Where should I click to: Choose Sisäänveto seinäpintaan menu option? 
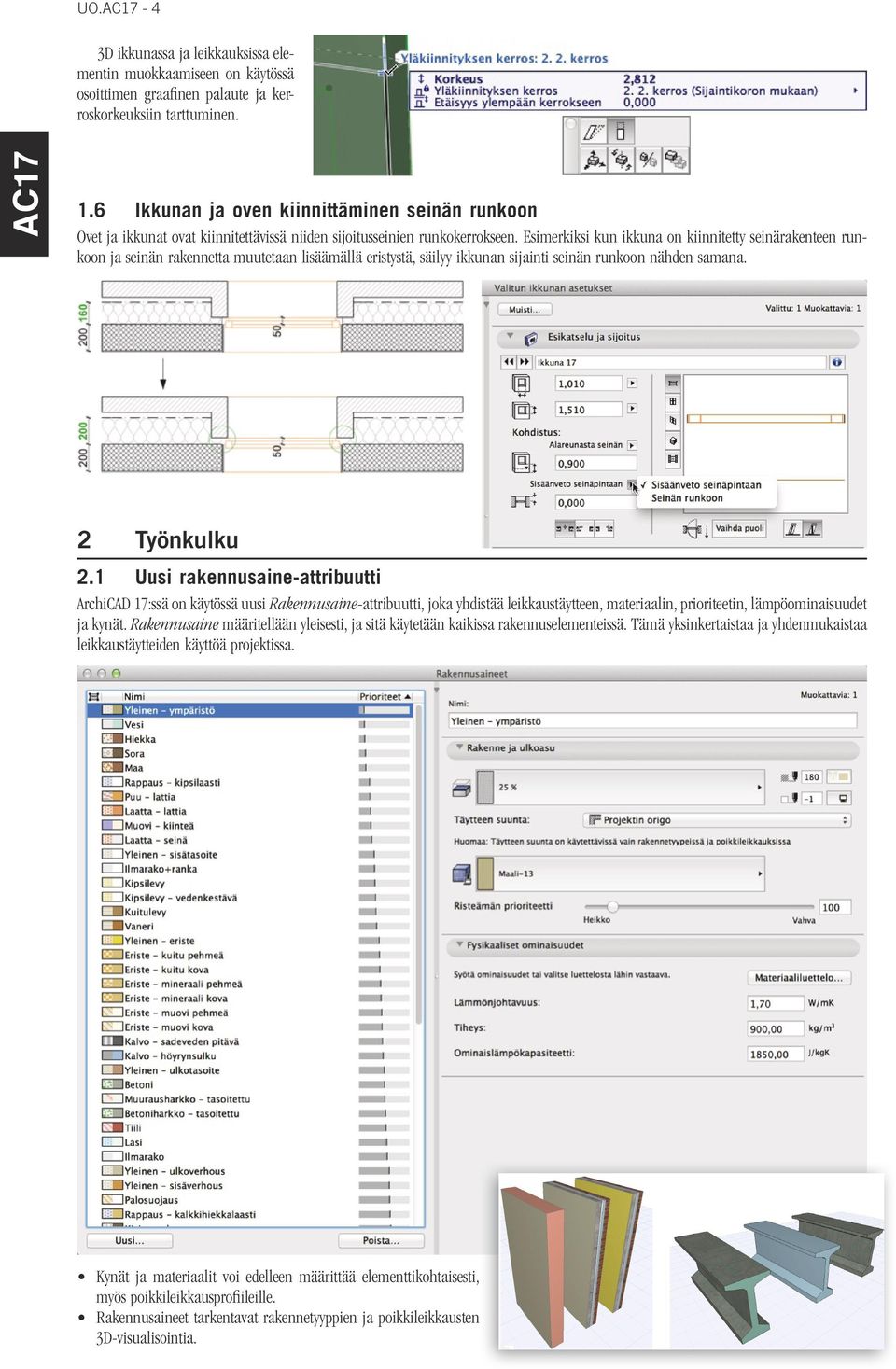(707, 485)
